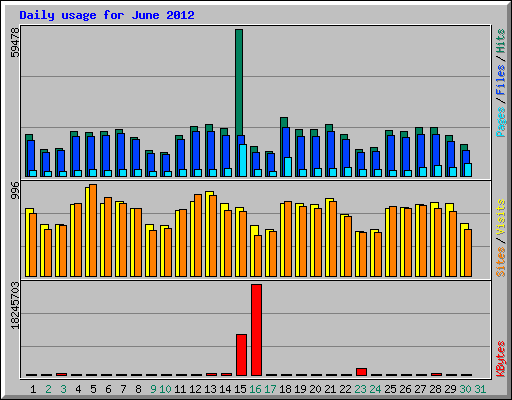Click the green day 2 label on the x-axis
This screenshot has height=400, width=512.
[x=48, y=389]
